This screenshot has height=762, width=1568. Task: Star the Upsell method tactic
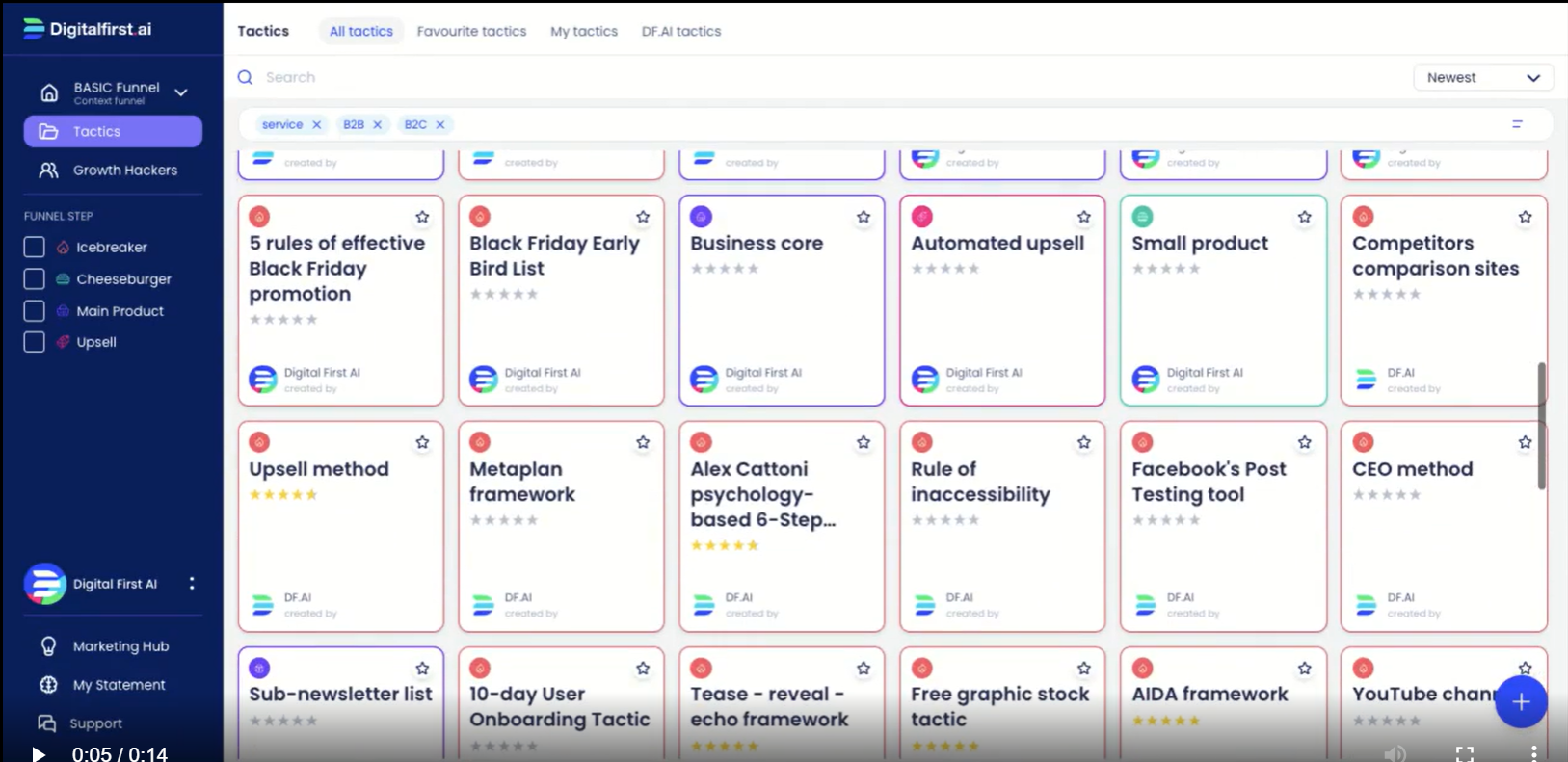point(422,442)
